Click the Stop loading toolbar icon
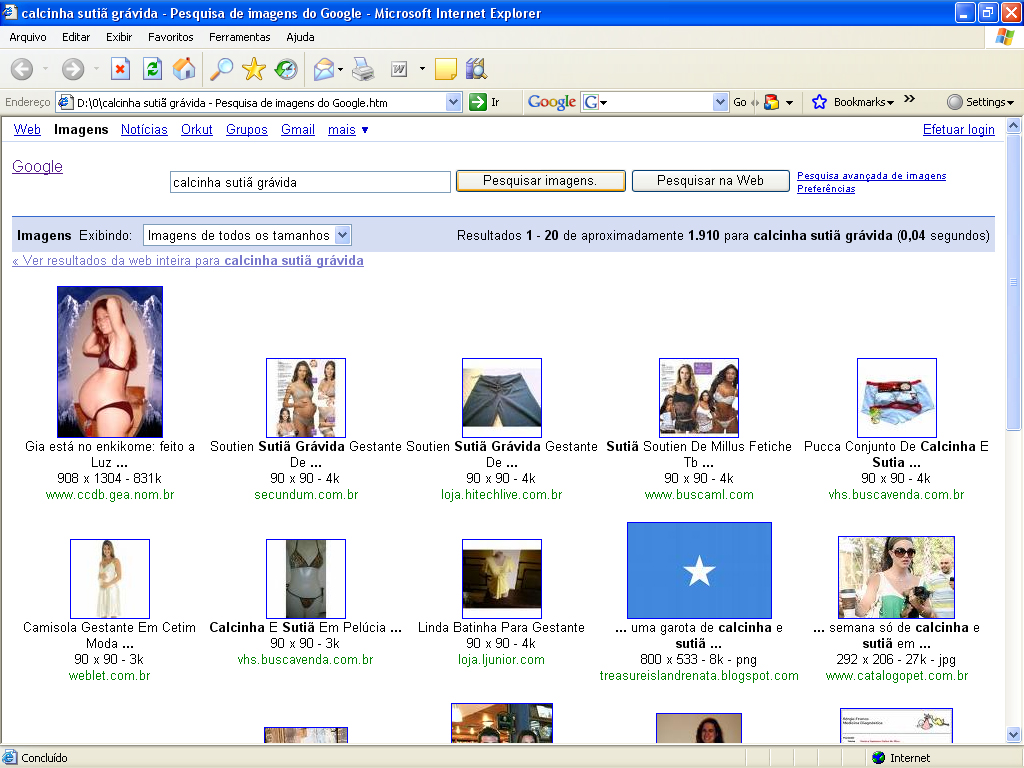The image size is (1024, 768). click(x=120, y=69)
